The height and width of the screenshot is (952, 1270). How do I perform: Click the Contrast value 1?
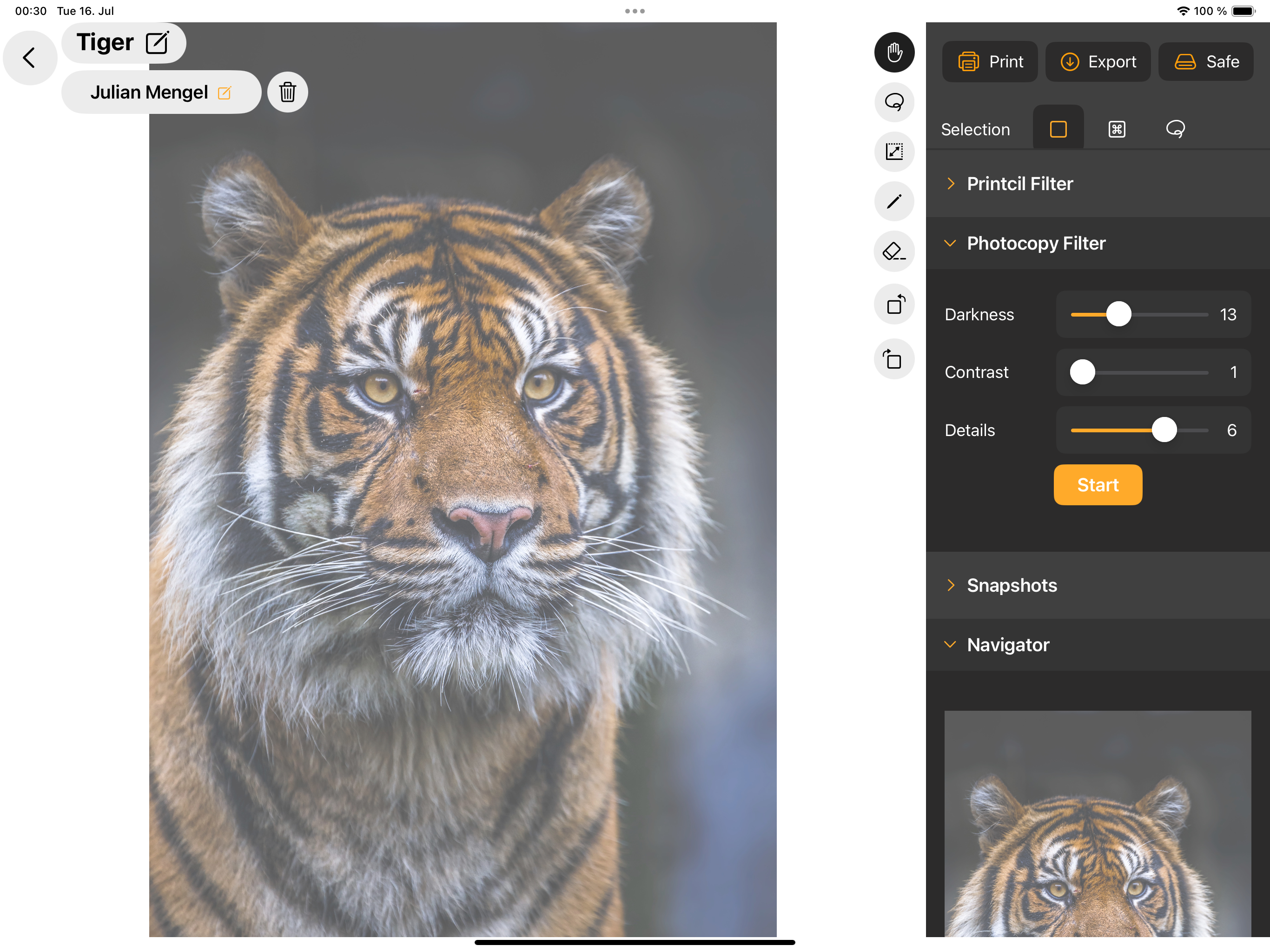click(1233, 373)
